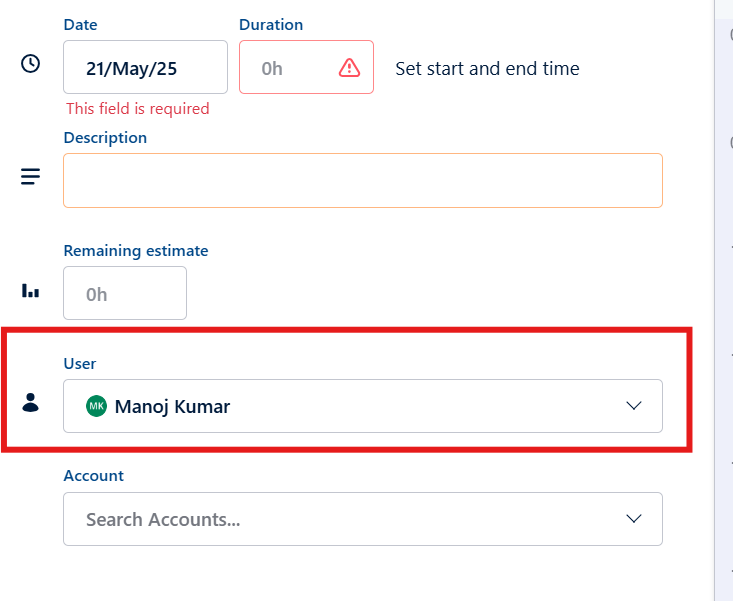Click the clock icon beside Date

click(31, 64)
